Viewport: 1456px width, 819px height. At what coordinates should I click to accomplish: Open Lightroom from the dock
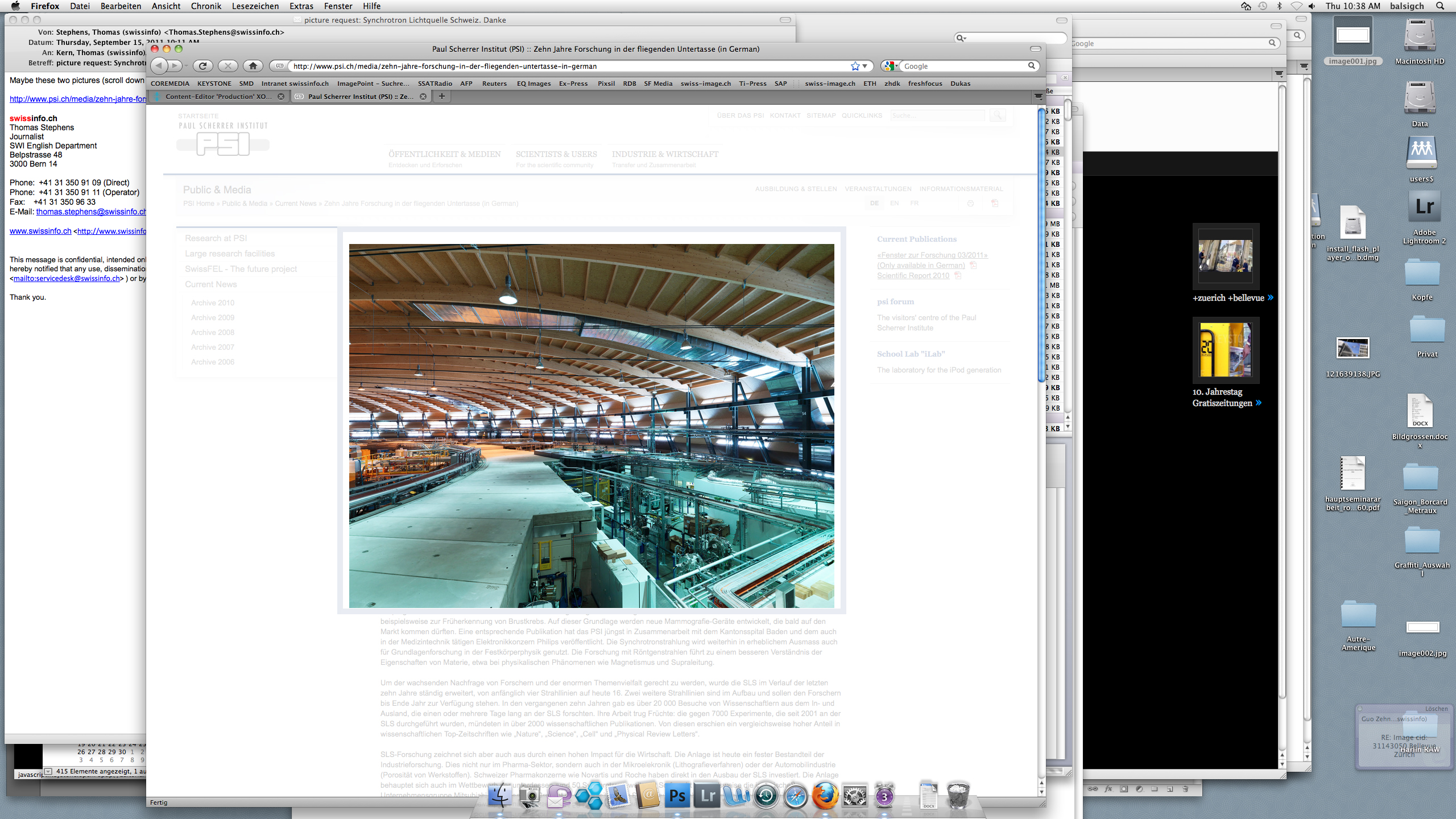[x=707, y=796]
